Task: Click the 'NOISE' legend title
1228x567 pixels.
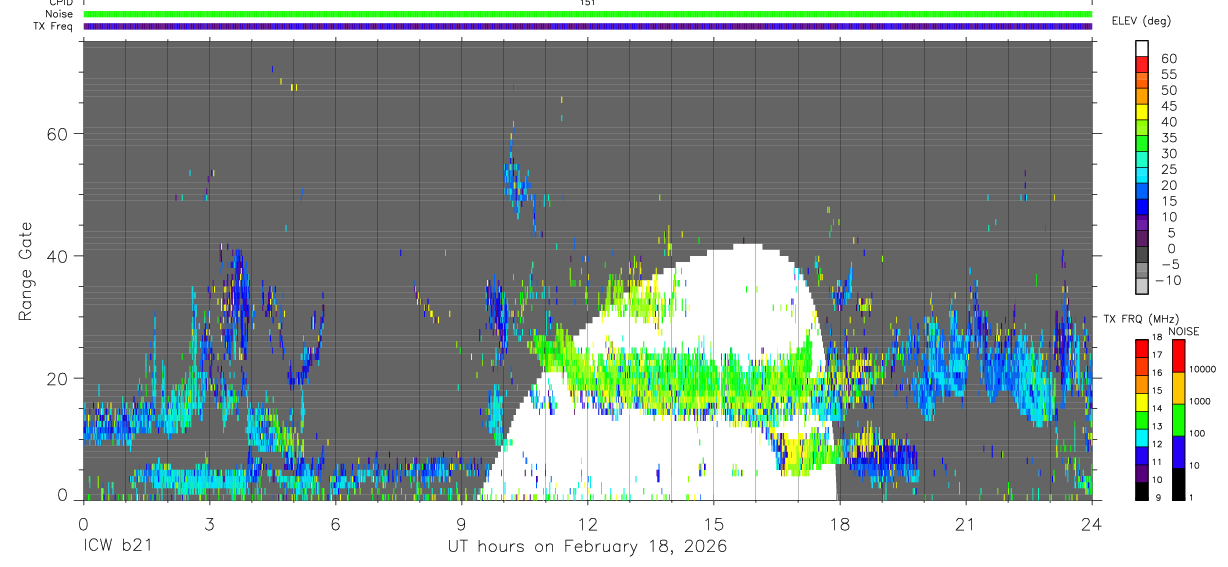Action: coord(1183,332)
